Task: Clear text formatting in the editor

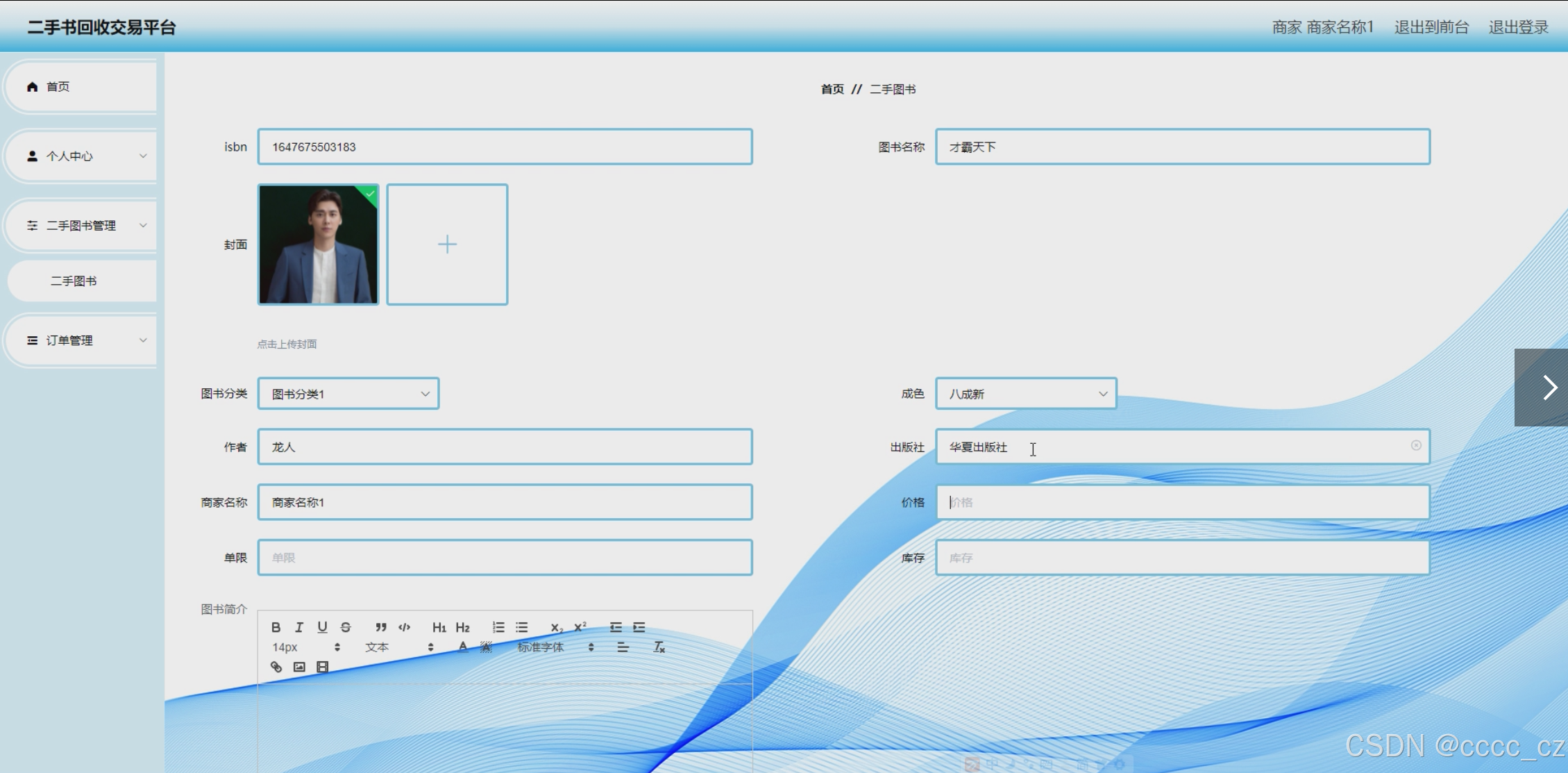Action: 659,647
